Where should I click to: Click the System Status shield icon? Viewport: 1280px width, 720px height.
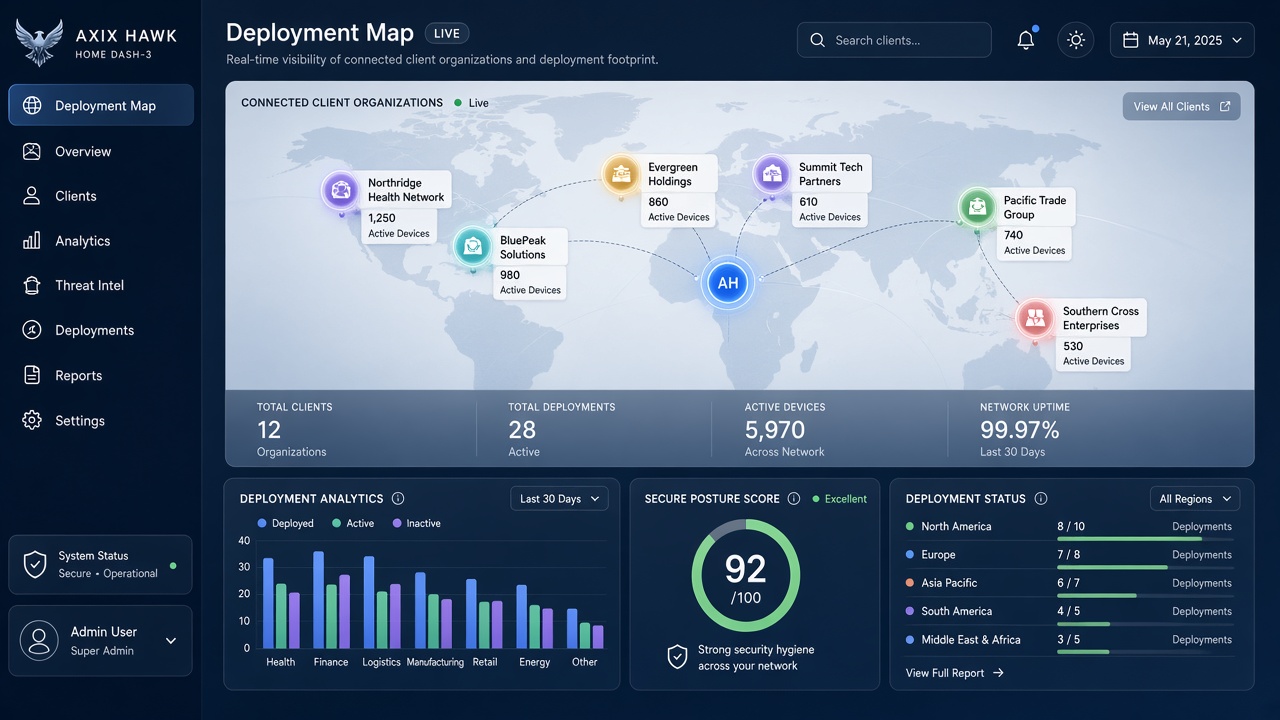[35, 564]
